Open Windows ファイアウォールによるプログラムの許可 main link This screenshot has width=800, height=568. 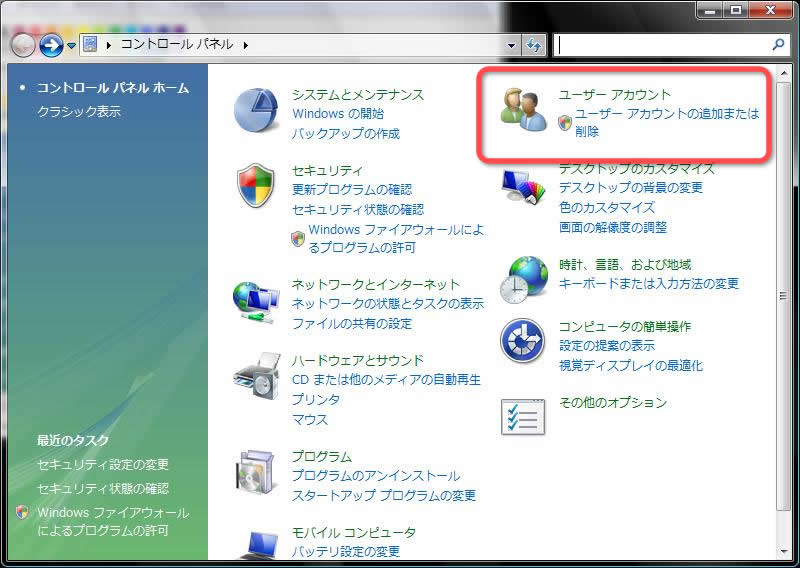pyautogui.click(x=396, y=238)
